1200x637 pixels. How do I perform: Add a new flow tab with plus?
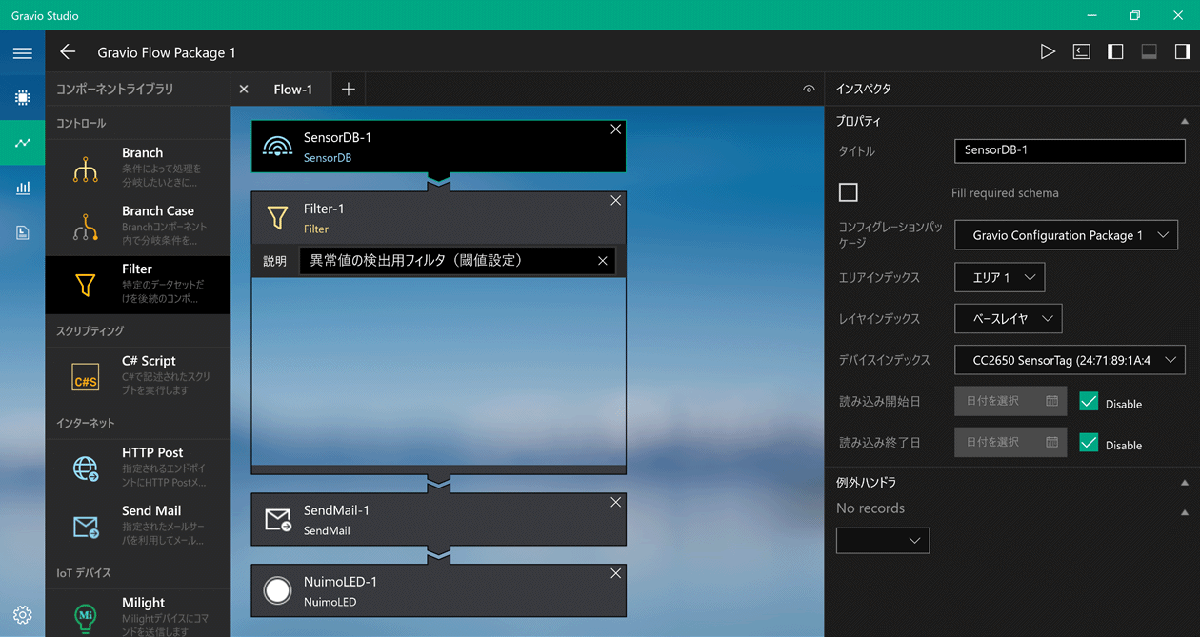pyautogui.click(x=348, y=89)
